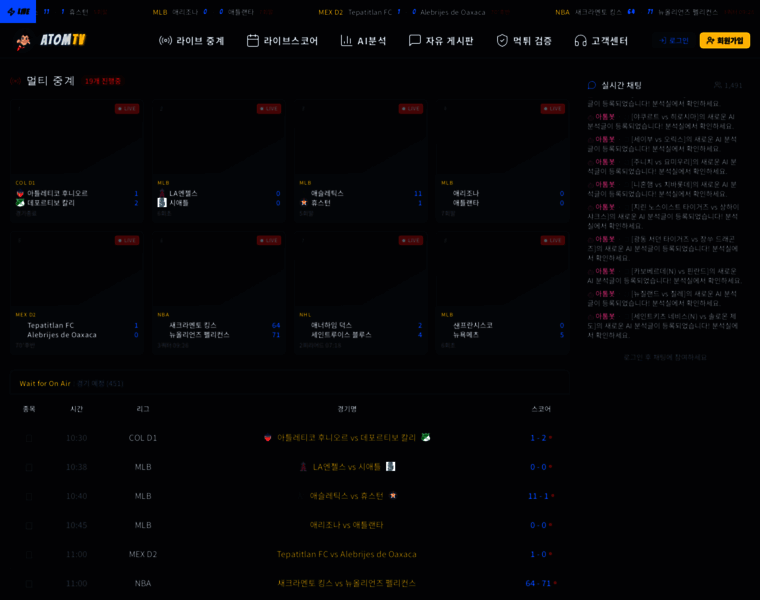Image resolution: width=760 pixels, height=600 pixels.
Task: Open the 먹튀 검증 menu
Action: [x=524, y=41]
